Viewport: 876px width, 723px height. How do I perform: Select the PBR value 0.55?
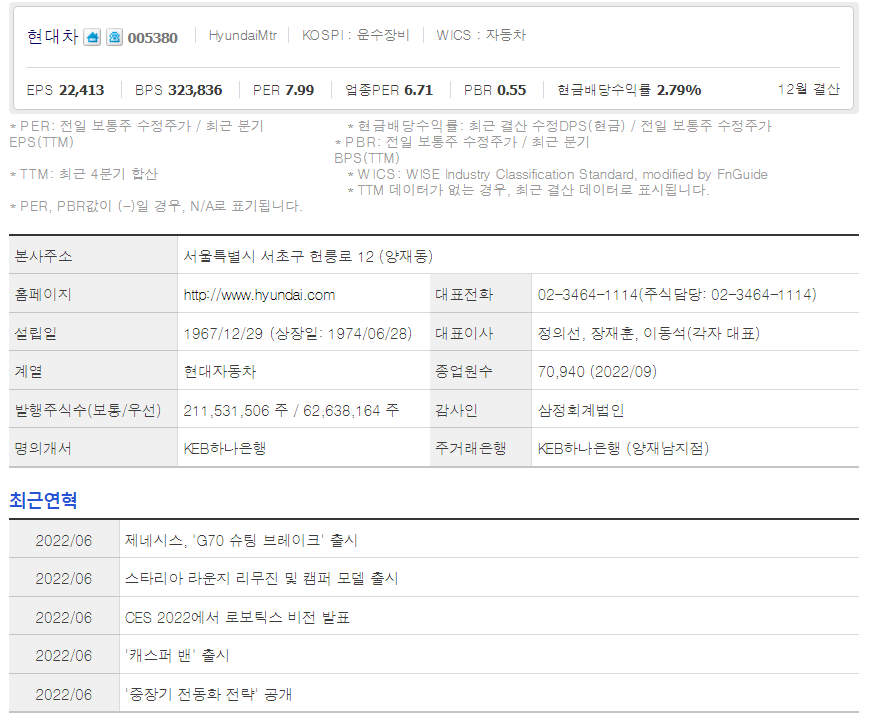coord(512,90)
